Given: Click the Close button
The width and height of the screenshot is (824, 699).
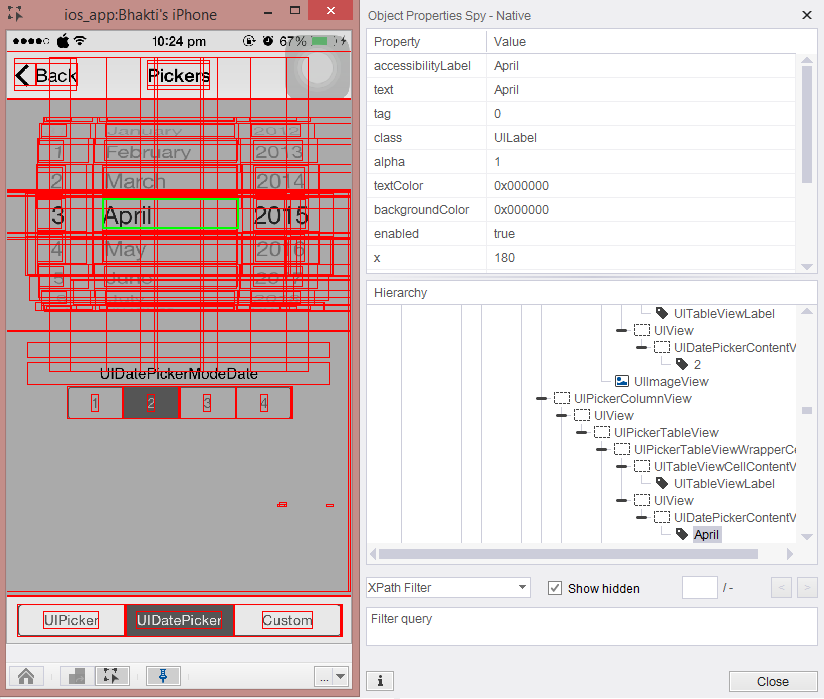Looking at the screenshot, I should tap(772, 681).
